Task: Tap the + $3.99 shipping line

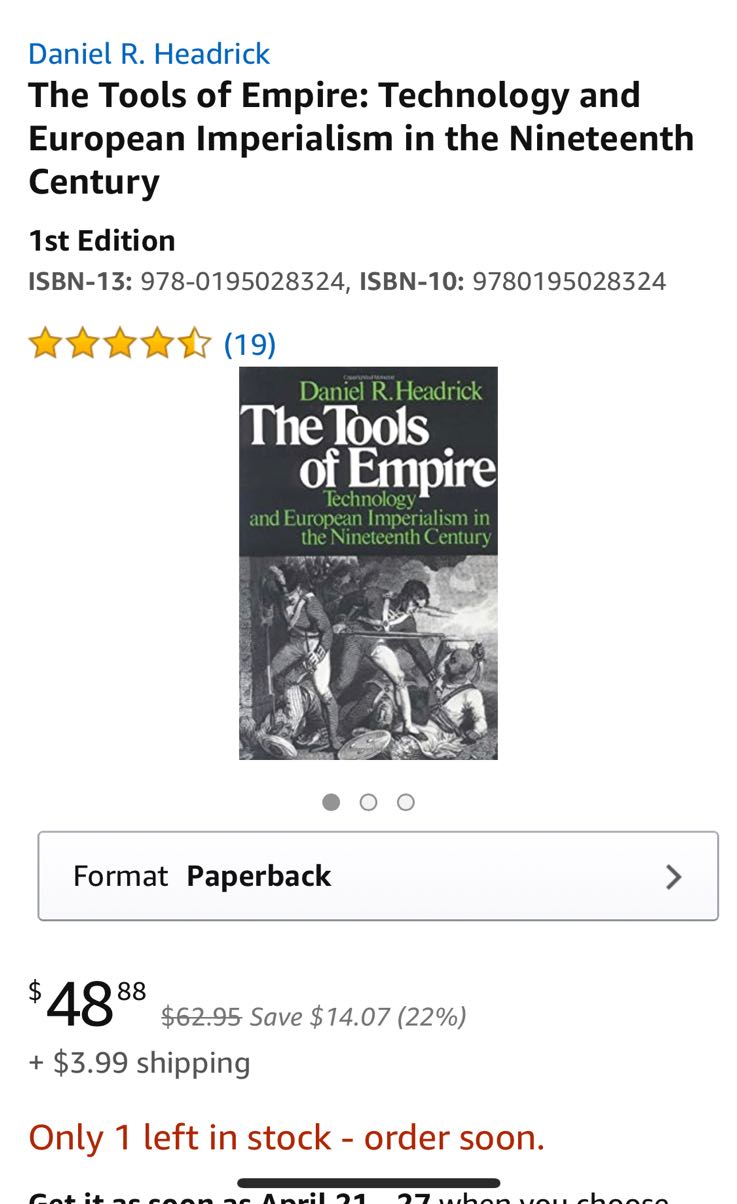Action: point(139,1062)
